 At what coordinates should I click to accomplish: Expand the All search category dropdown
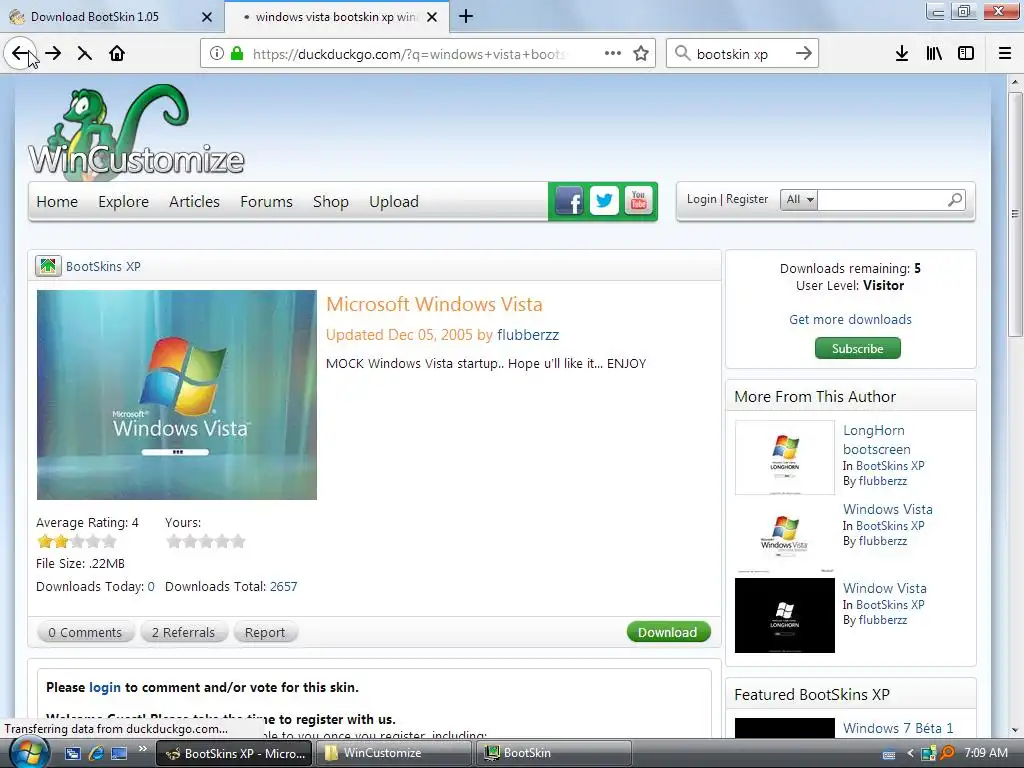pyautogui.click(x=799, y=200)
